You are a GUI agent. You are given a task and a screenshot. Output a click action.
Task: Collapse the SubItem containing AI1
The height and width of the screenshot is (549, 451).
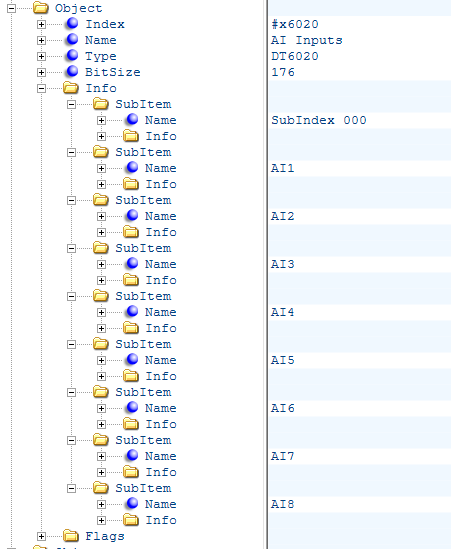(x=71, y=152)
